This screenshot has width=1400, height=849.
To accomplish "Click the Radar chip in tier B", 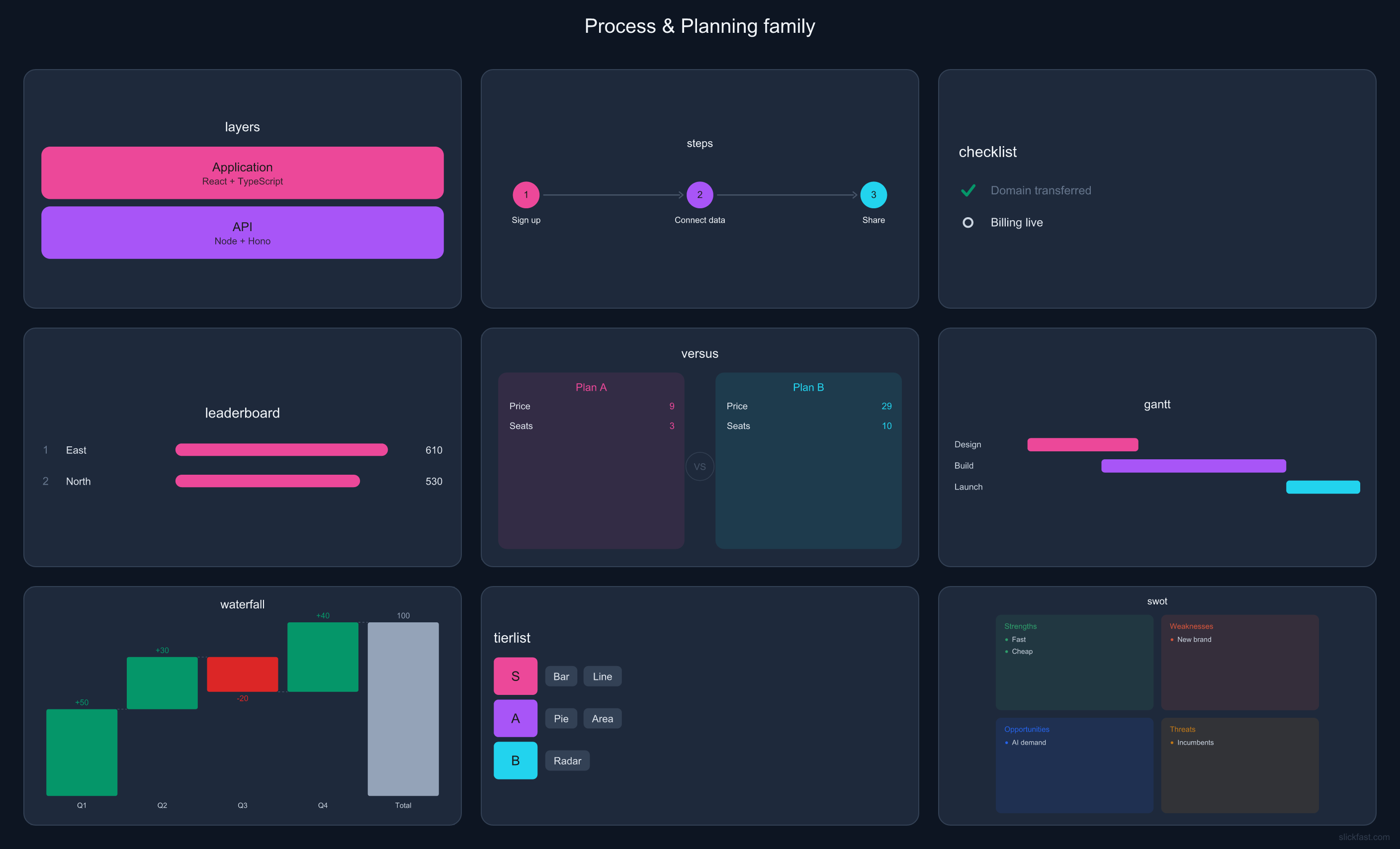I will click(x=567, y=761).
